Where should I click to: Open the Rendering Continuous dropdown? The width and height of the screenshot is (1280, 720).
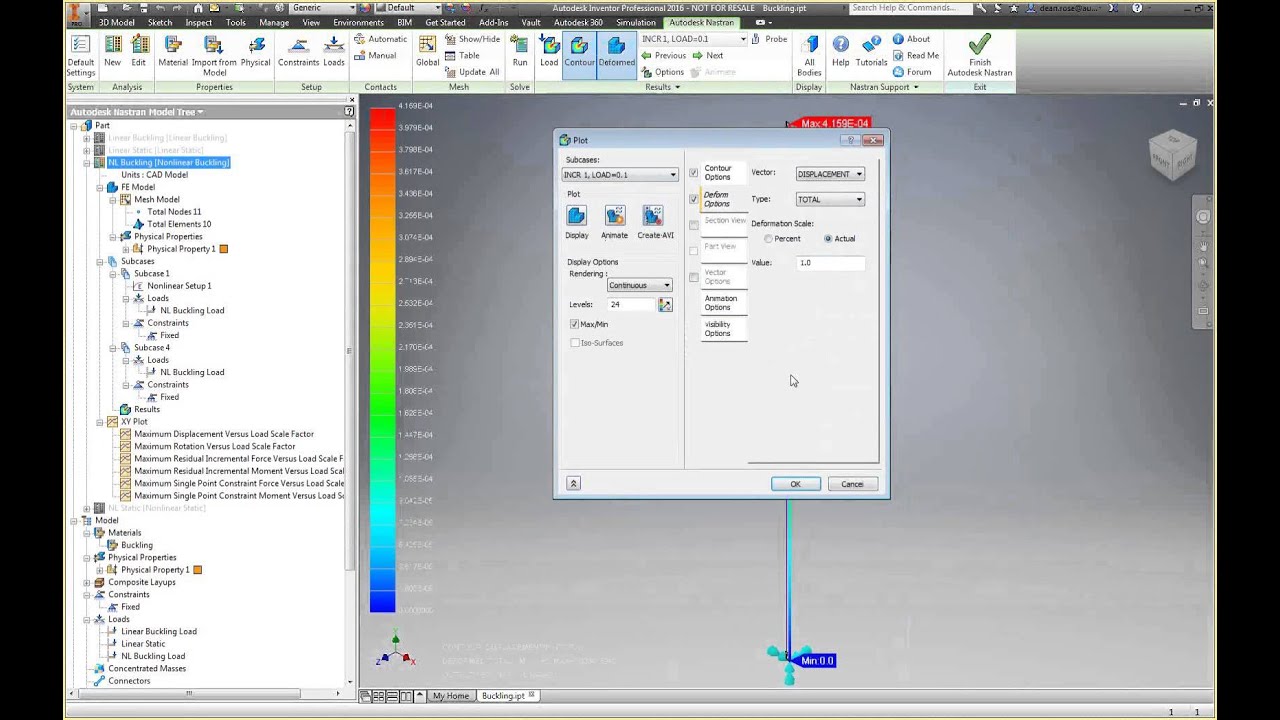coord(639,285)
